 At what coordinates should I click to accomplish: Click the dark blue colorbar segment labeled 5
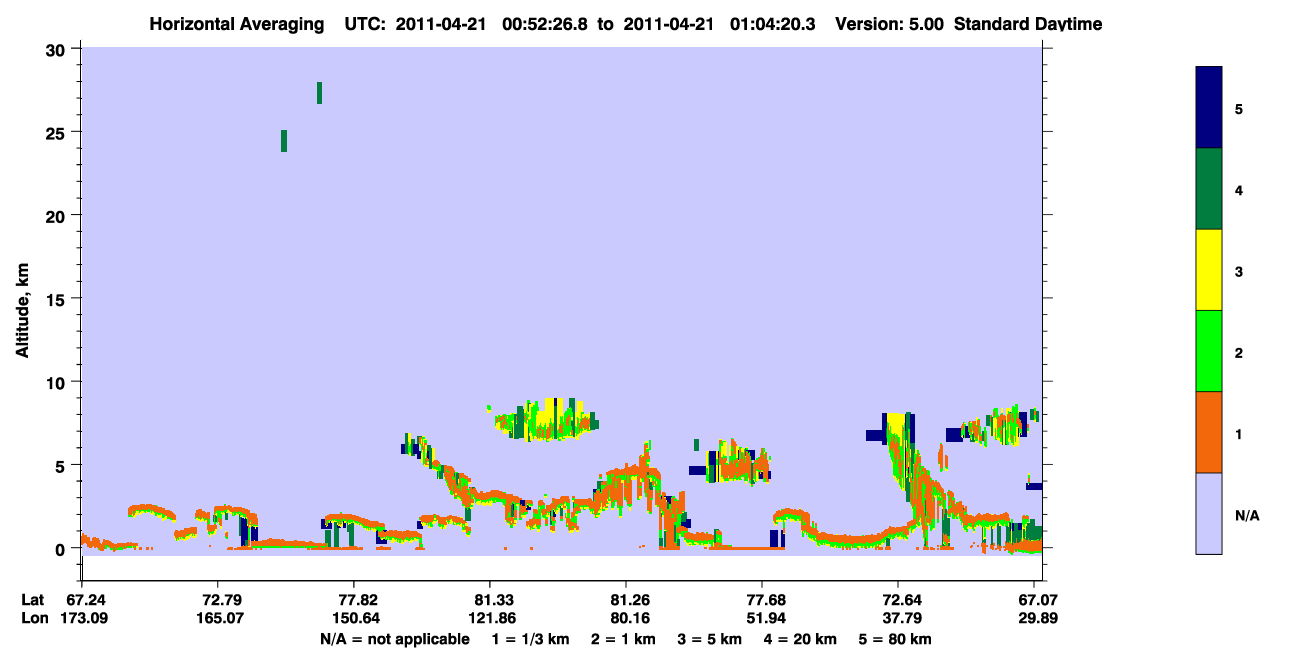pos(1209,108)
